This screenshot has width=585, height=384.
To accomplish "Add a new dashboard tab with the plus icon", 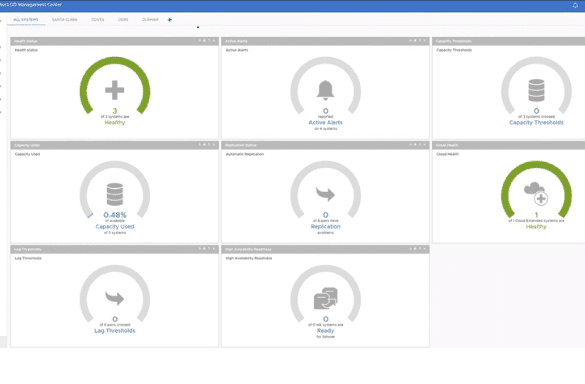I will (170, 20).
